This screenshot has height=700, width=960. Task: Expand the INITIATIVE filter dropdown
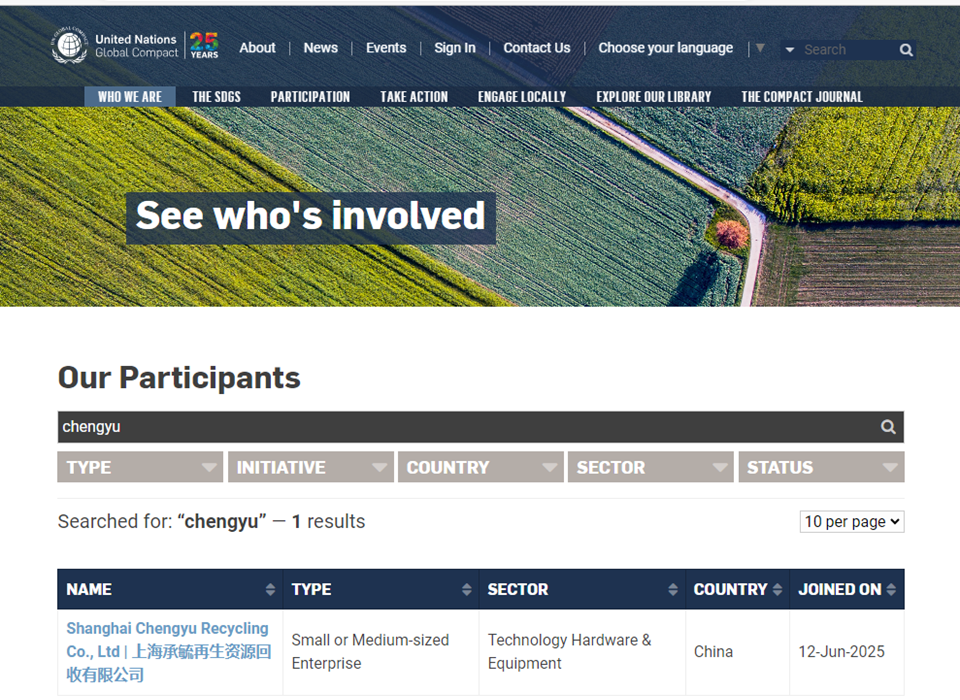[x=310, y=467]
